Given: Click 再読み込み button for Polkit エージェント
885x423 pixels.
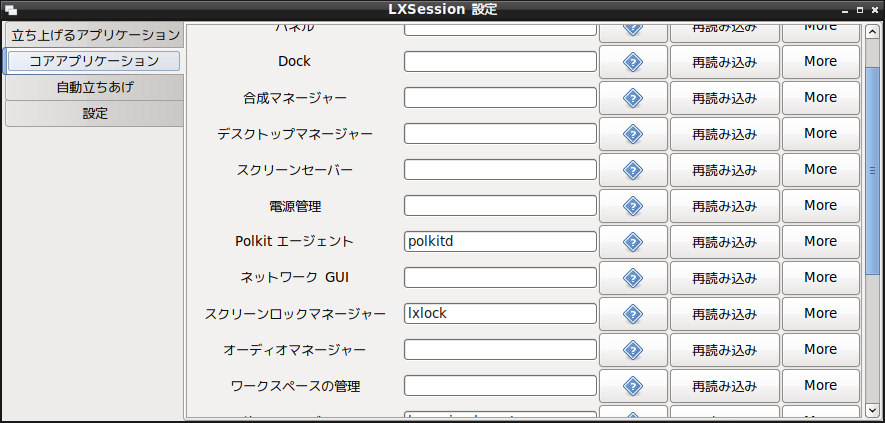Looking at the screenshot, I should pyautogui.click(x=724, y=242).
